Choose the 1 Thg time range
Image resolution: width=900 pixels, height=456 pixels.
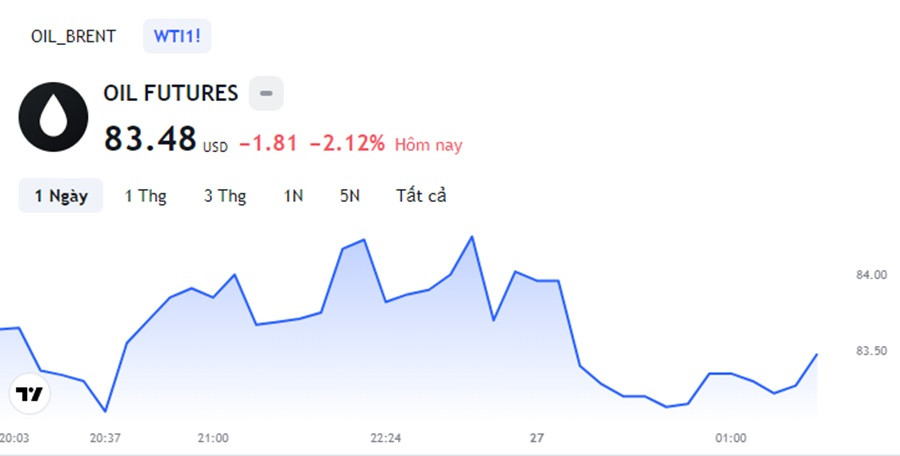pos(145,196)
